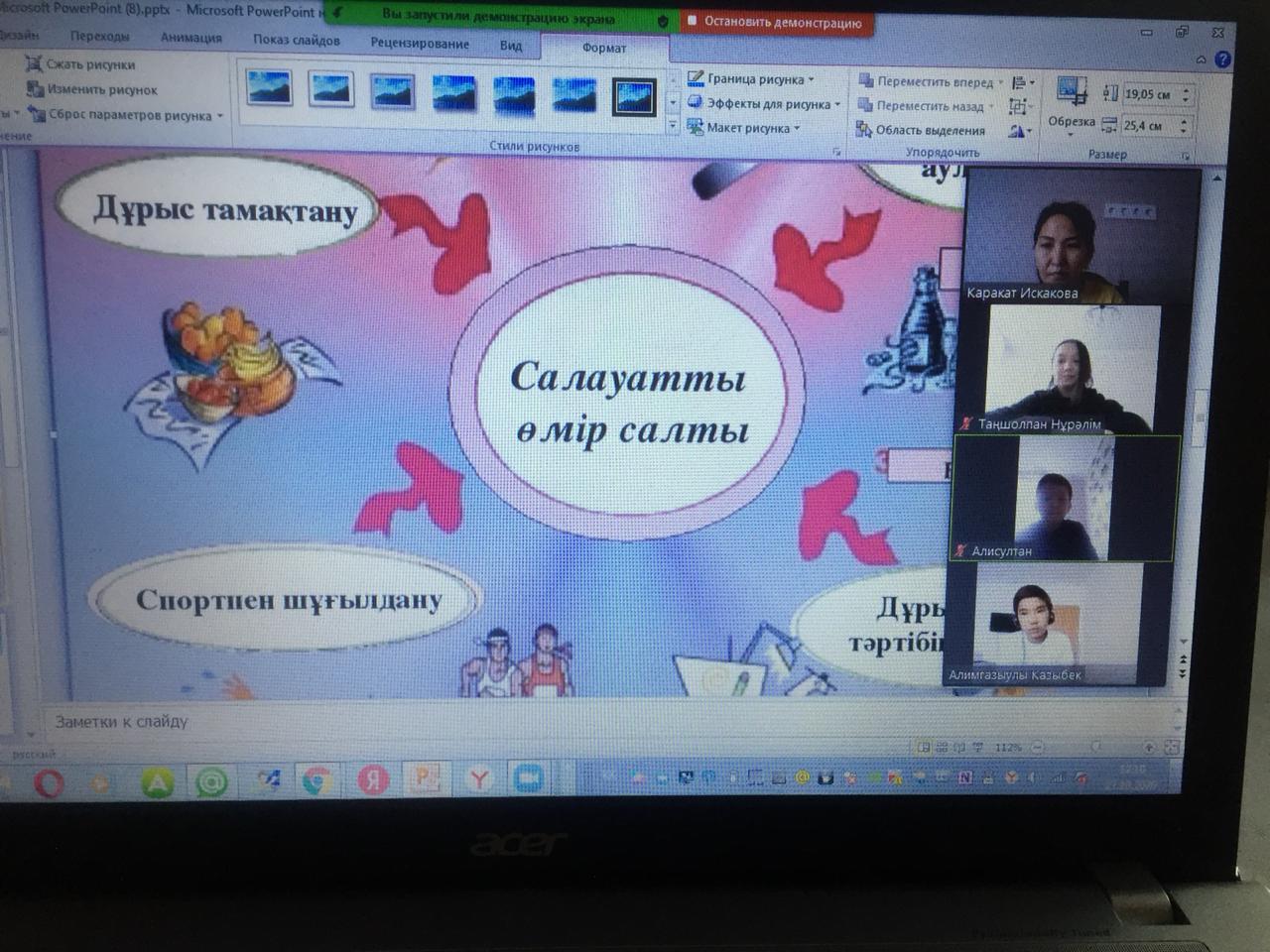The image size is (1270, 952).
Task: Expand Picture Border (Граница рисунка) dropdown
Action: pos(760,78)
